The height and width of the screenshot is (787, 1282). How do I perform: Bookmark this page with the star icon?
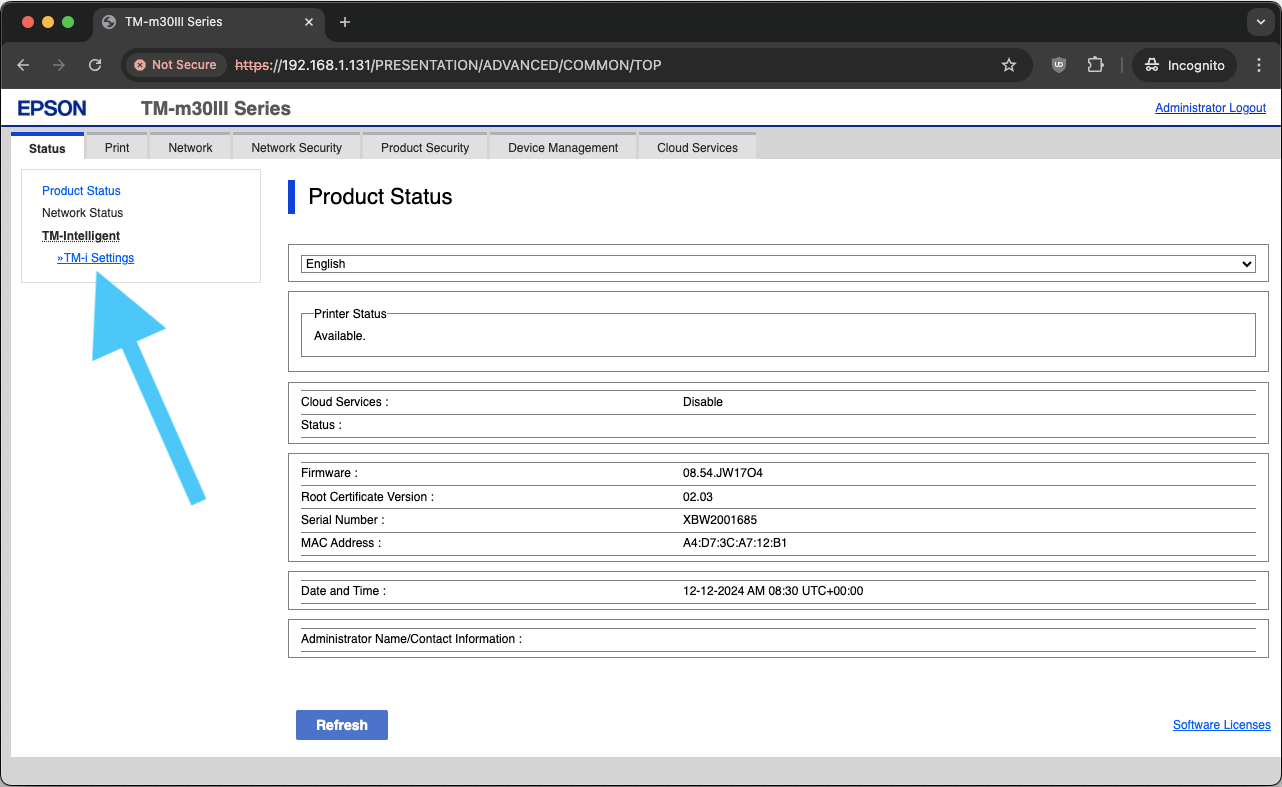(x=1009, y=65)
